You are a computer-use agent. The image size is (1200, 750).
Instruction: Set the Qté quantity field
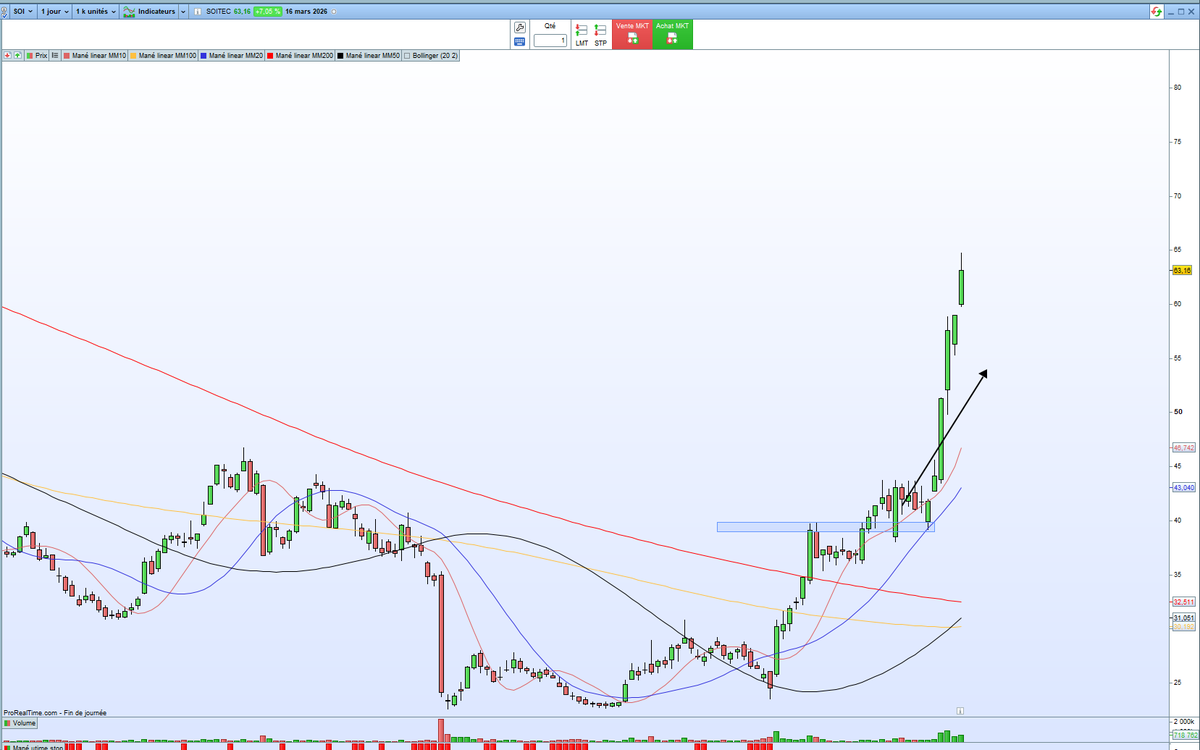(x=550, y=41)
